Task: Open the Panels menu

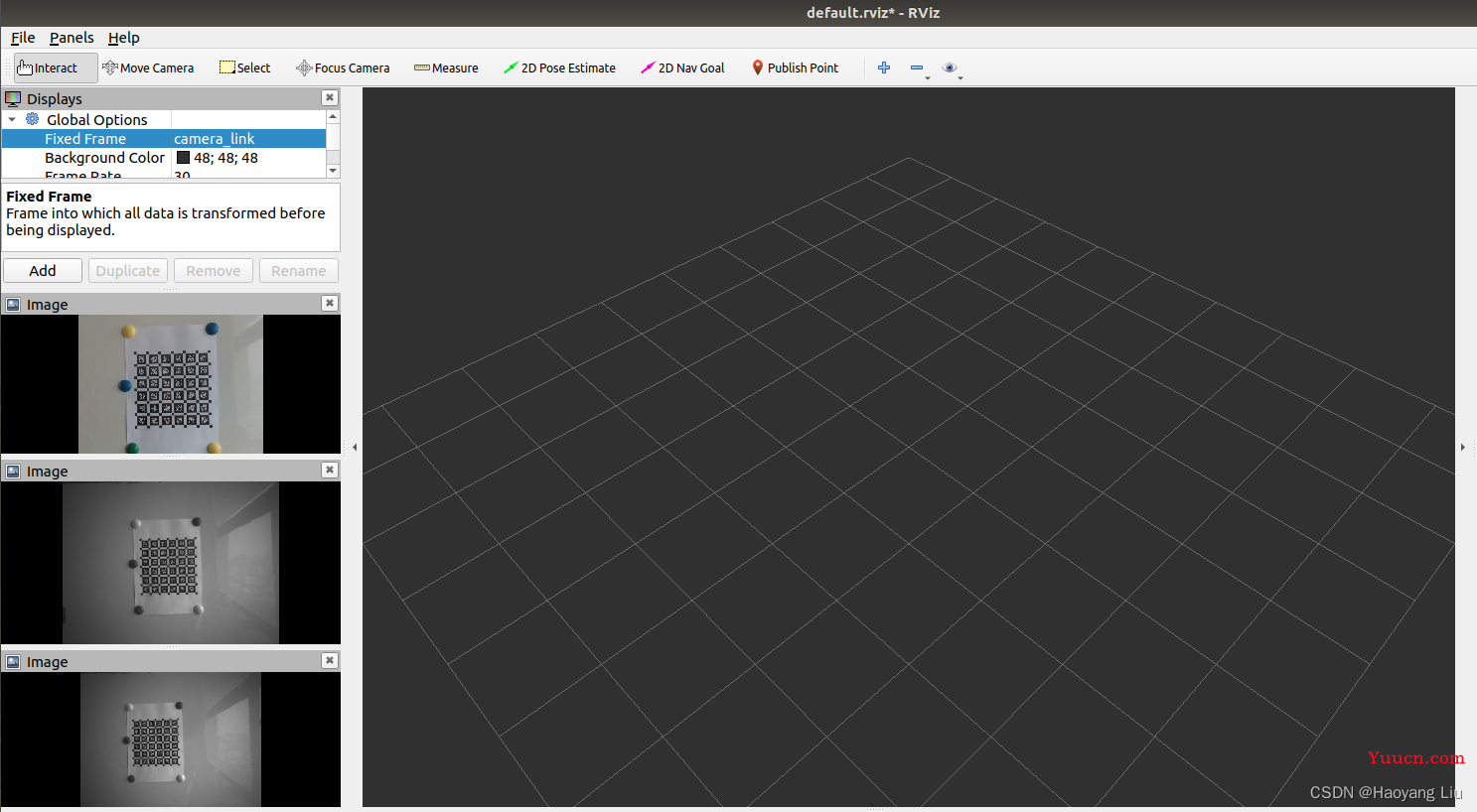Action: 72,38
